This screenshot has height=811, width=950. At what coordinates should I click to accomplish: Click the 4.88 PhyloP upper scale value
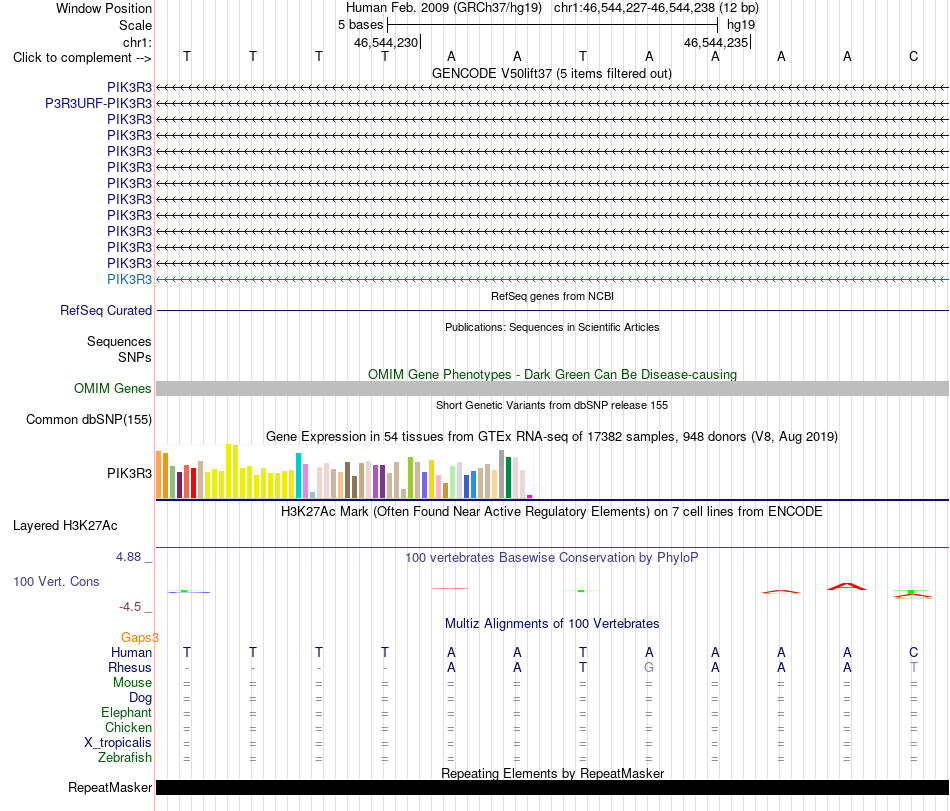point(128,557)
